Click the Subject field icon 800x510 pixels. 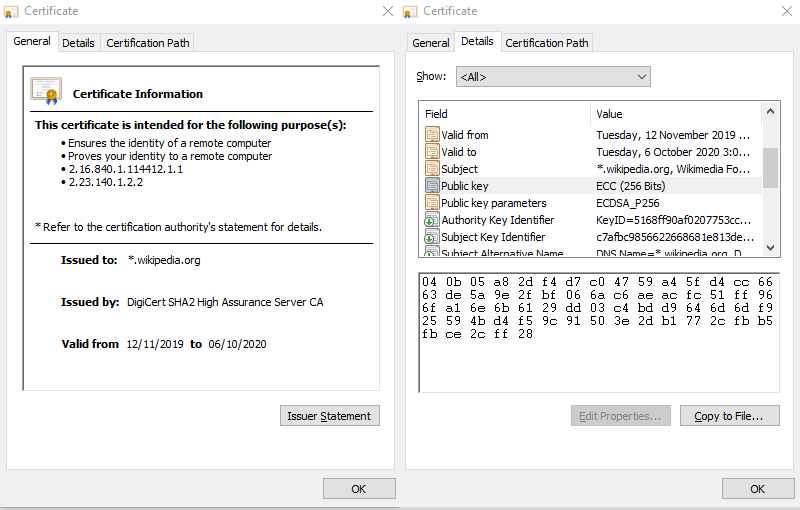pyautogui.click(x=432, y=169)
